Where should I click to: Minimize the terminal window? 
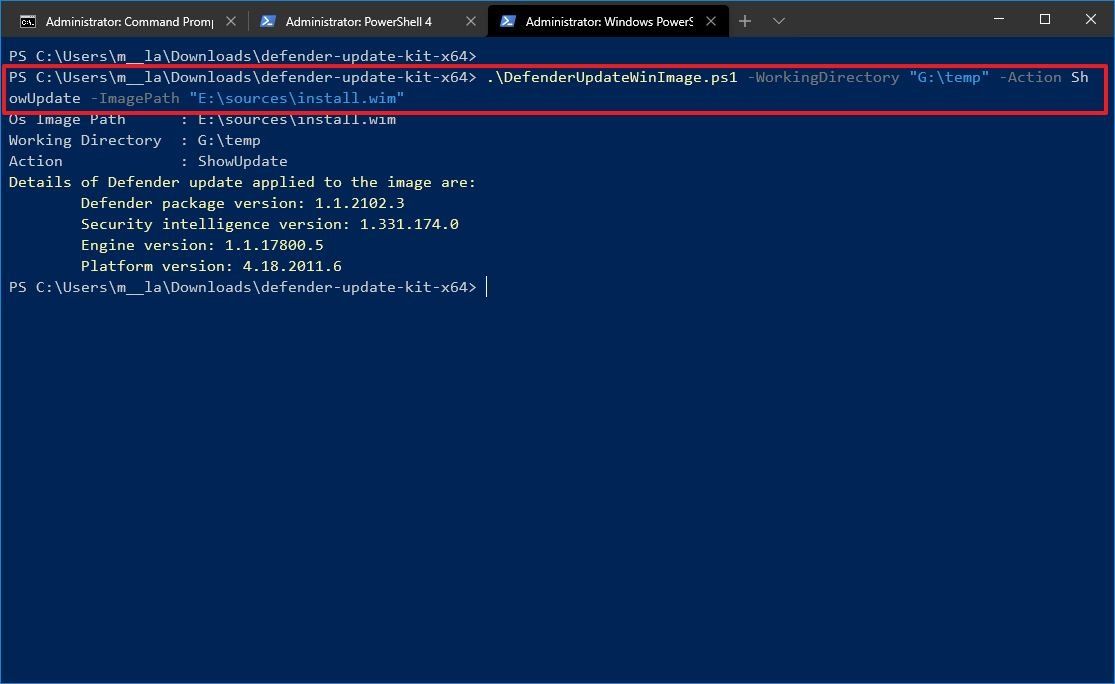(x=998, y=18)
